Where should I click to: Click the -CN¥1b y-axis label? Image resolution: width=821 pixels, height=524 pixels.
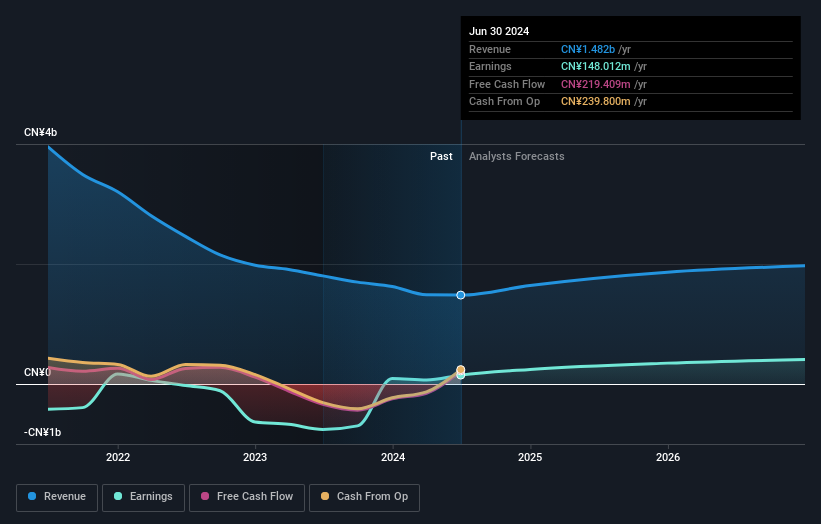pyautogui.click(x=42, y=432)
